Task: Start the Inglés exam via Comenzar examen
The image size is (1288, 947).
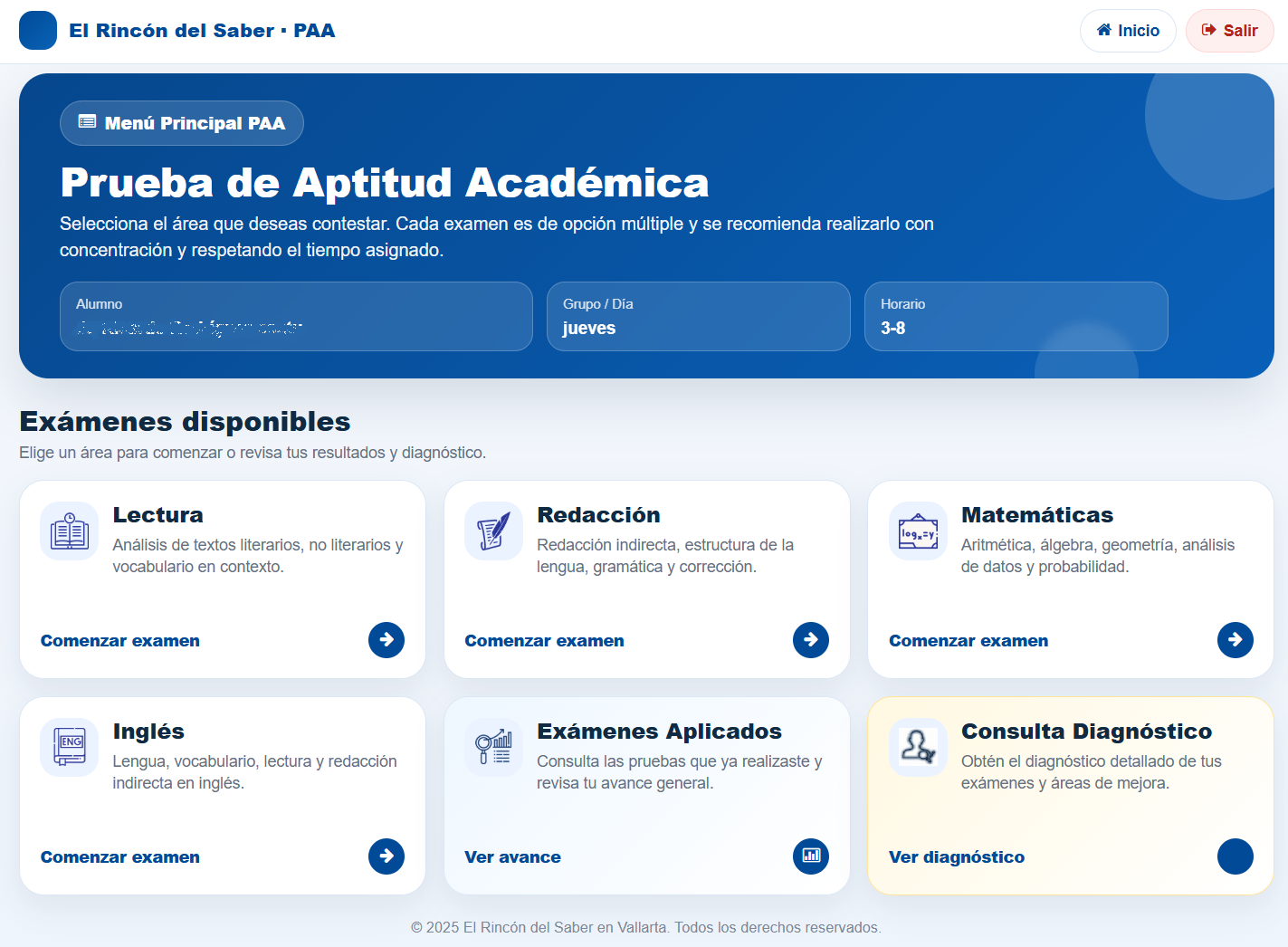Action: coord(120,857)
